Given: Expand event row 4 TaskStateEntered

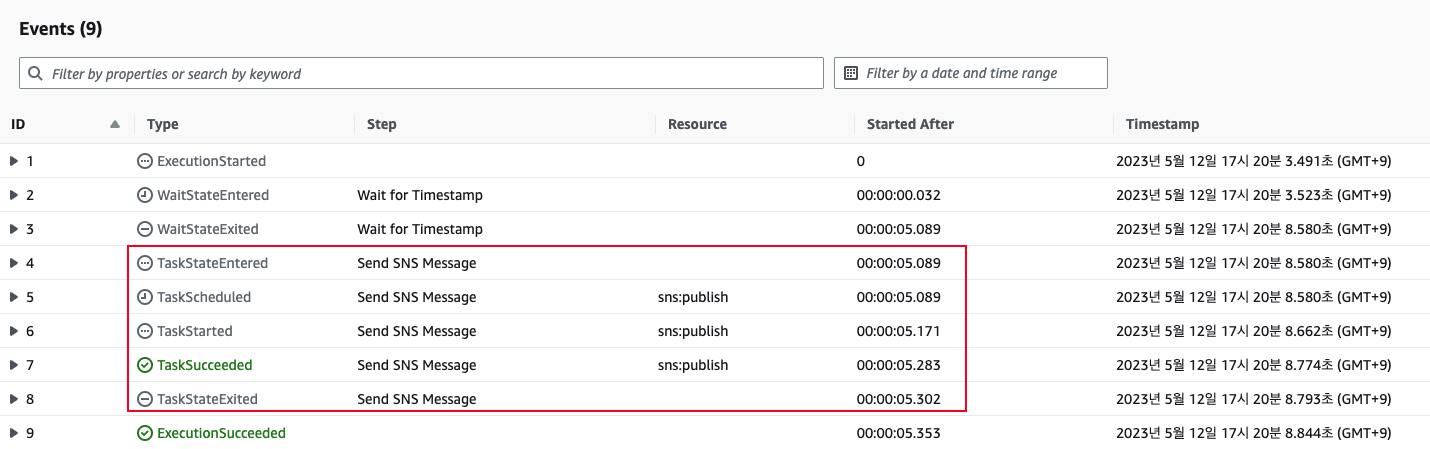Looking at the screenshot, I should pos(14,263).
